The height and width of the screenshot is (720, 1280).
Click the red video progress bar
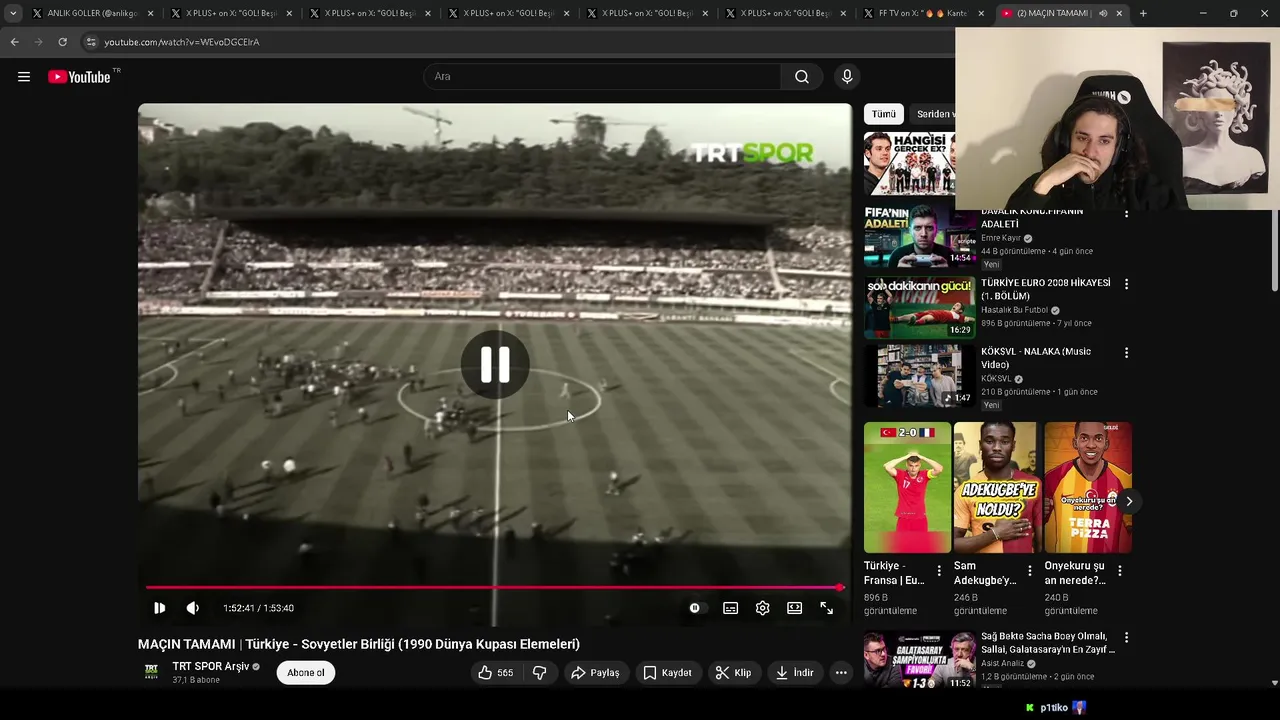495,588
